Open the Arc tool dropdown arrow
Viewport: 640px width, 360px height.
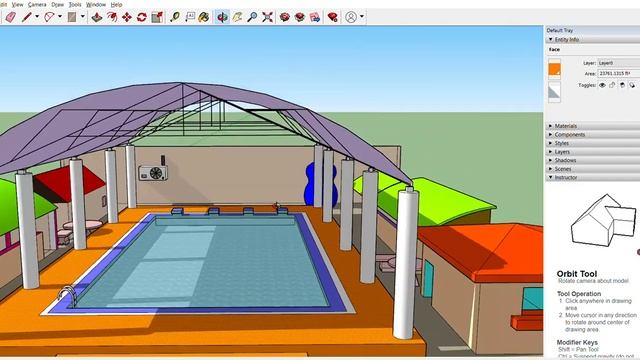pyautogui.click(x=60, y=17)
